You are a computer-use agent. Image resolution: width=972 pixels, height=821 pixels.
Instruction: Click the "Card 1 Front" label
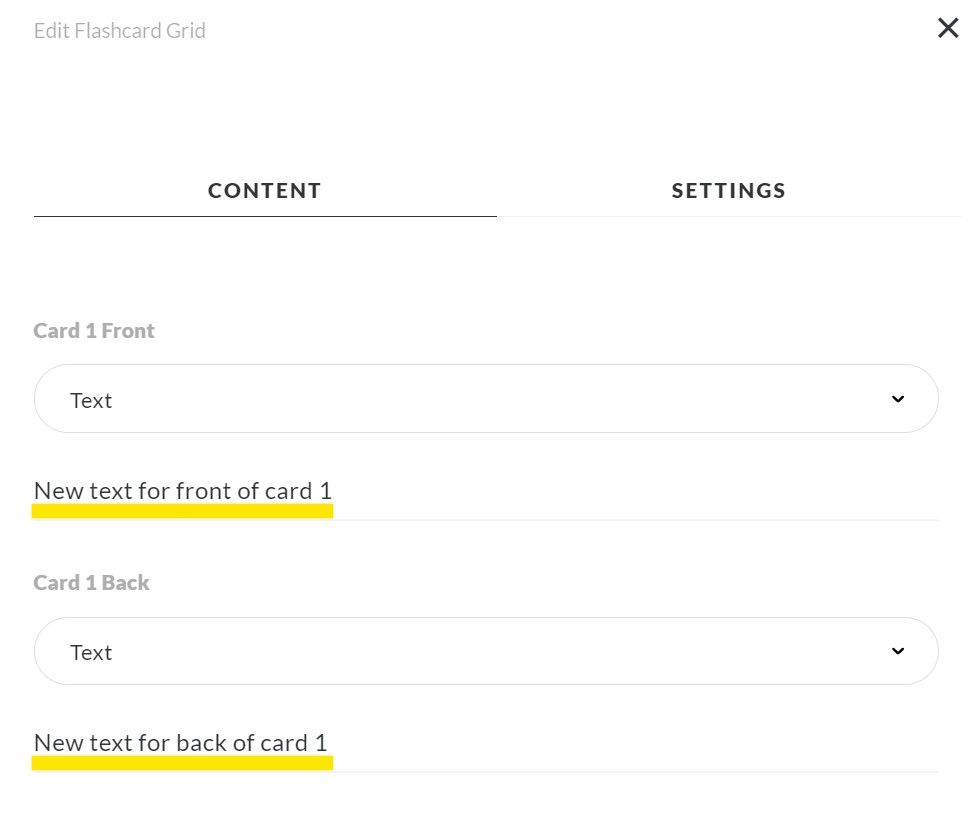[x=94, y=331]
